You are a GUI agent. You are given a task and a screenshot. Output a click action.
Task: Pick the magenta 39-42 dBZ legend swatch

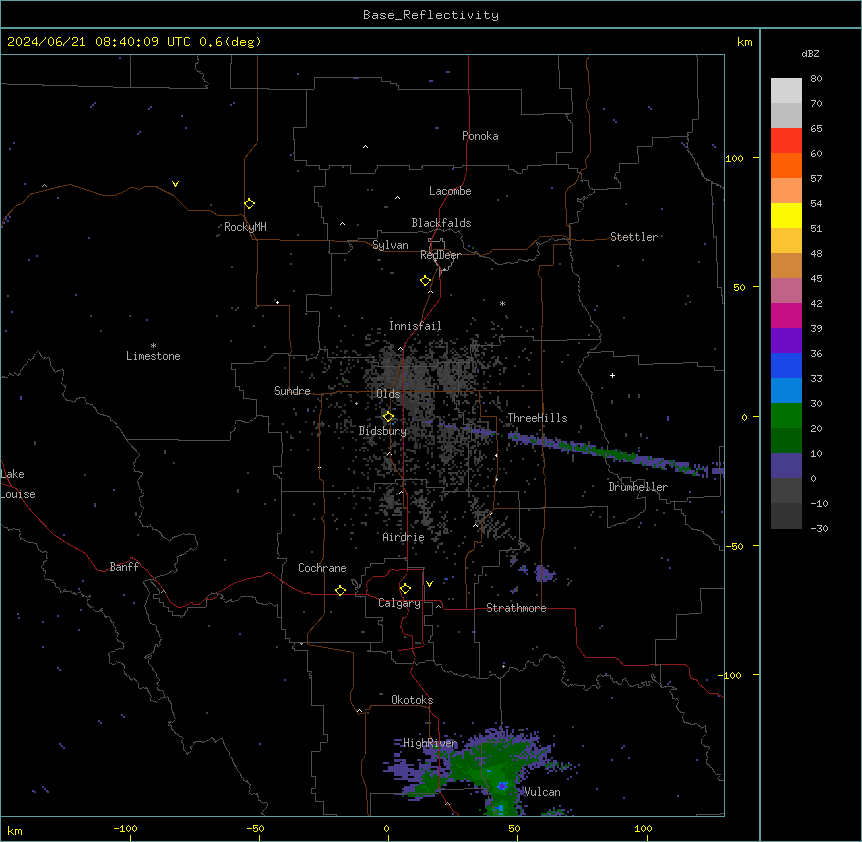point(786,315)
